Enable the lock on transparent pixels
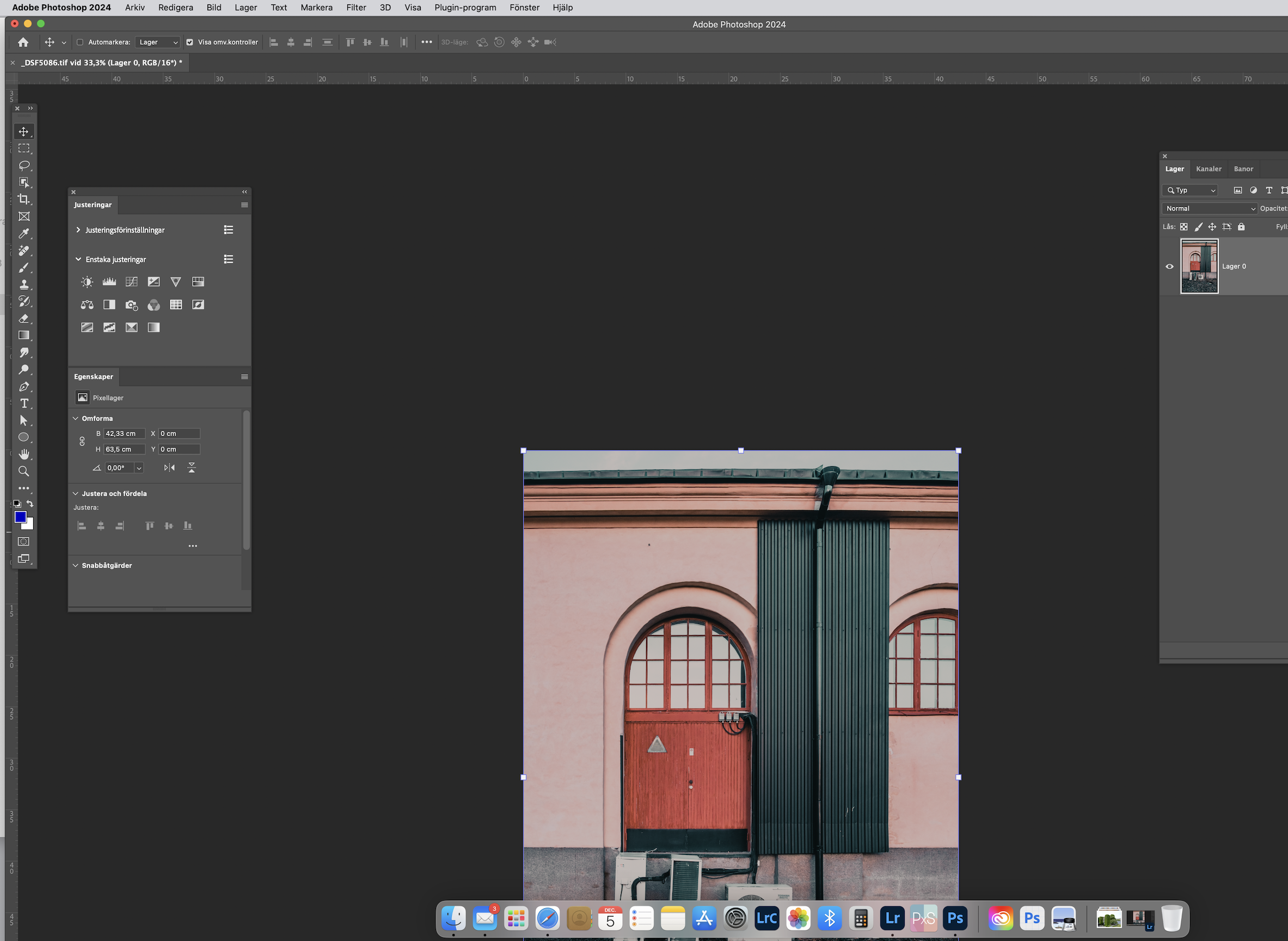 [1185, 226]
